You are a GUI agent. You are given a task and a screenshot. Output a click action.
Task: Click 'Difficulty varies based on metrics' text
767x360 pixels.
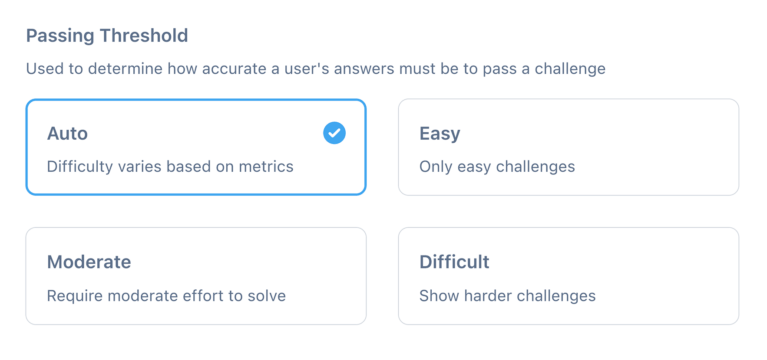(x=170, y=167)
